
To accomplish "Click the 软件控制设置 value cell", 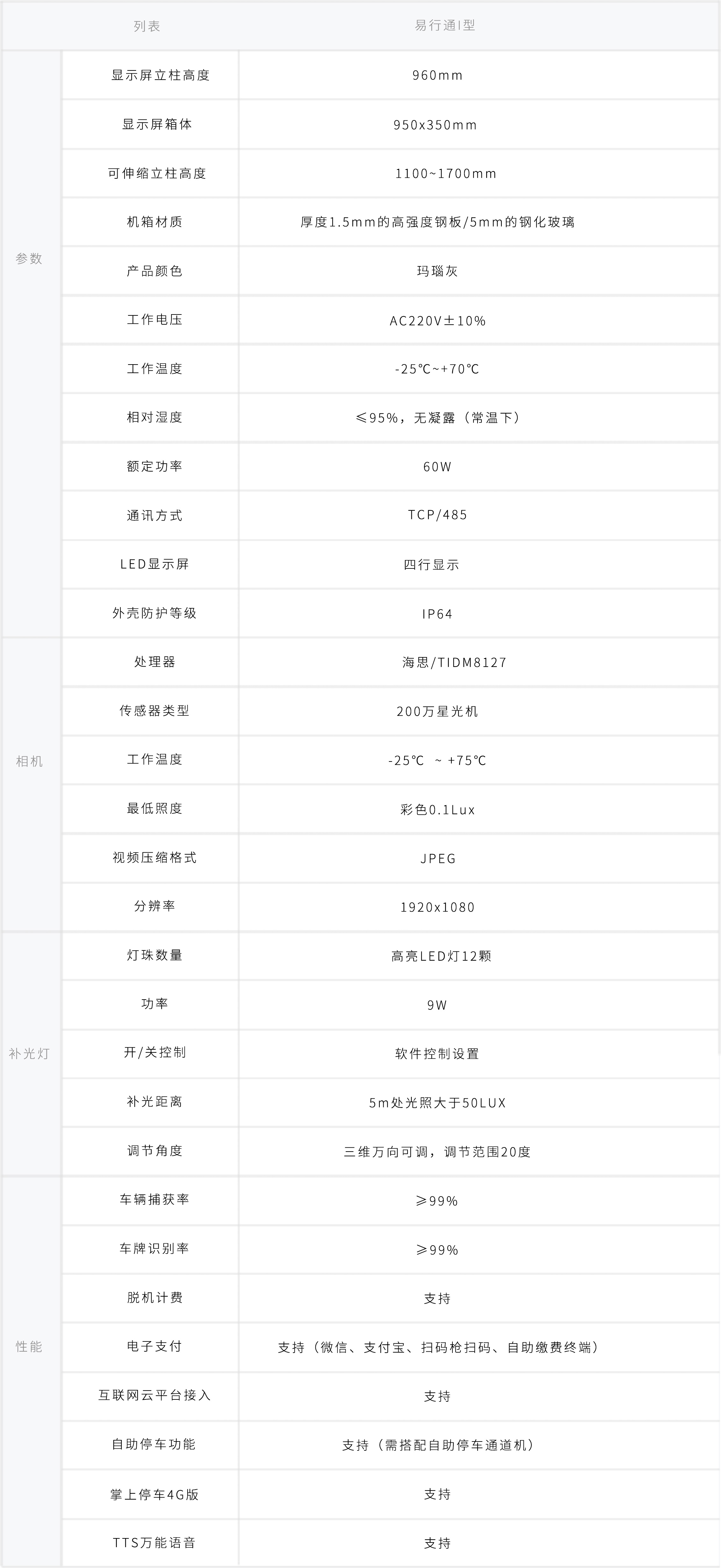I will [x=437, y=1054].
